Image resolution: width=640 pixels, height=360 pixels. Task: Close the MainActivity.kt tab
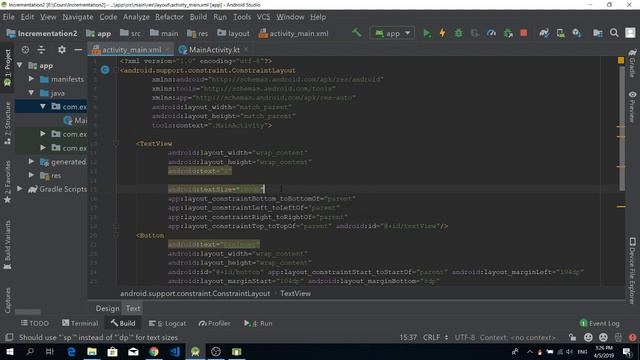pyautogui.click(x=246, y=49)
